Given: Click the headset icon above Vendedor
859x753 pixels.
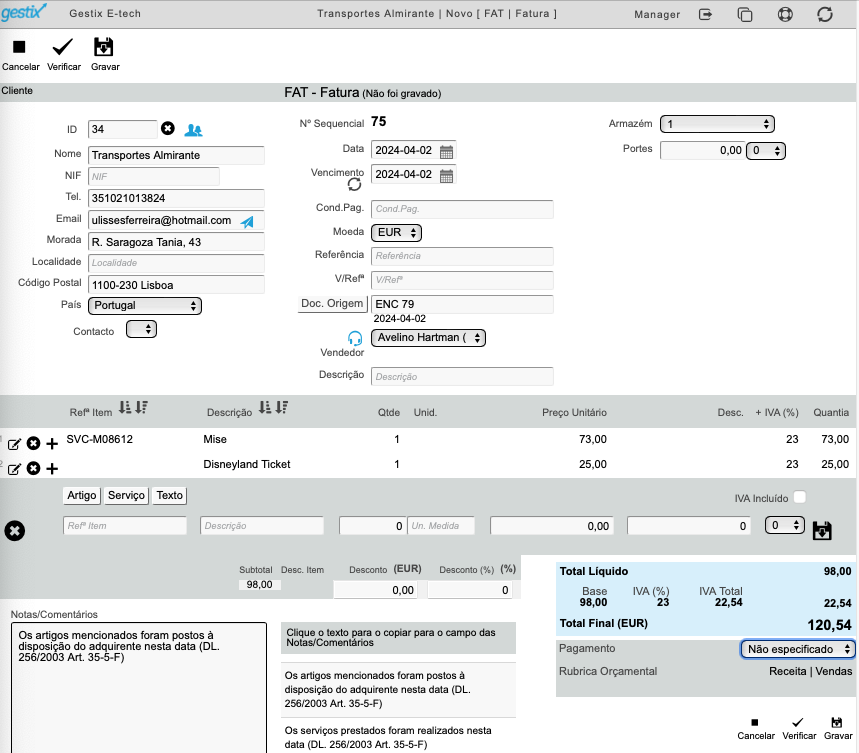Looking at the screenshot, I should (355, 338).
